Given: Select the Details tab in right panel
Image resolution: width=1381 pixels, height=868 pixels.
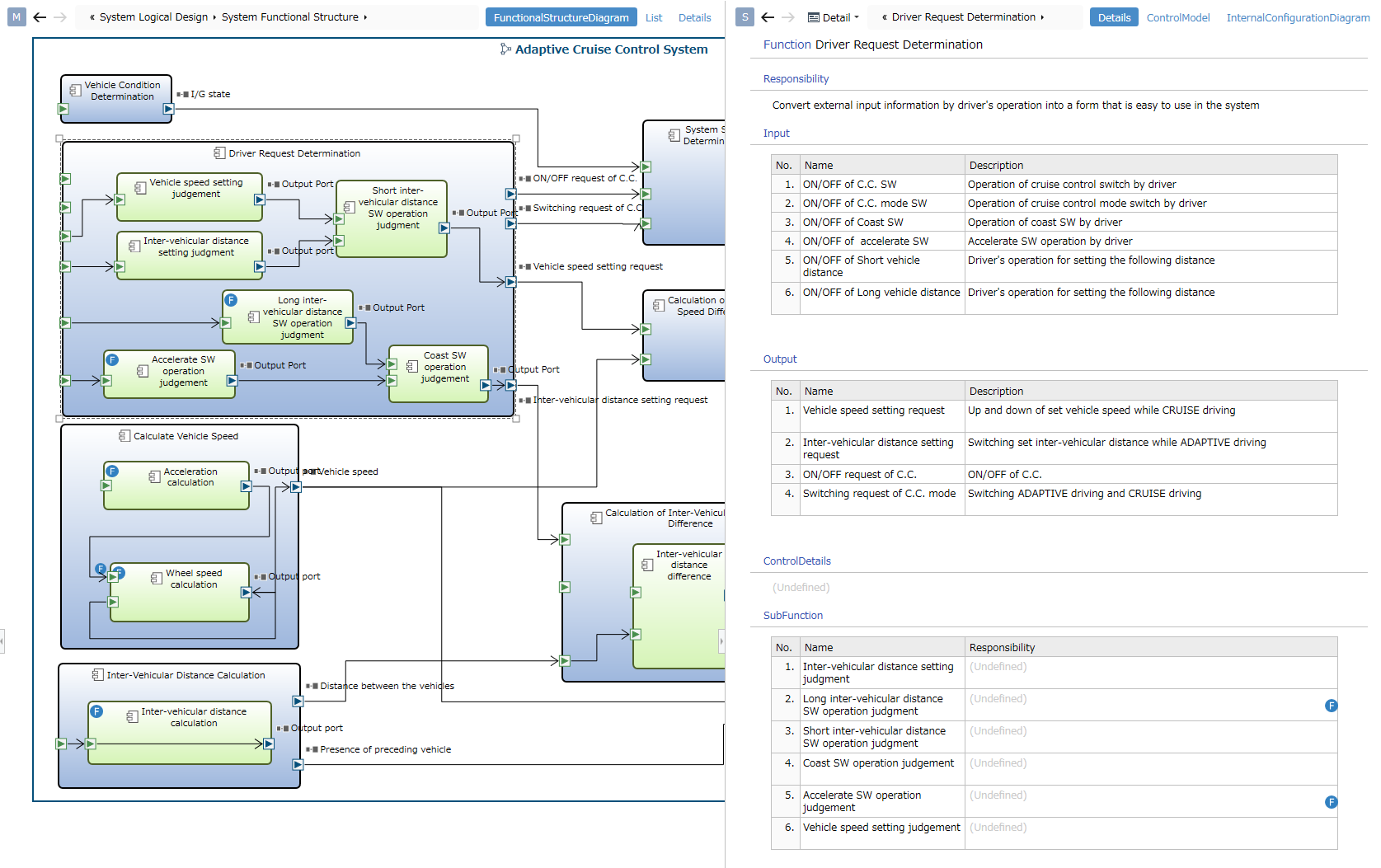Looking at the screenshot, I should (x=1114, y=17).
